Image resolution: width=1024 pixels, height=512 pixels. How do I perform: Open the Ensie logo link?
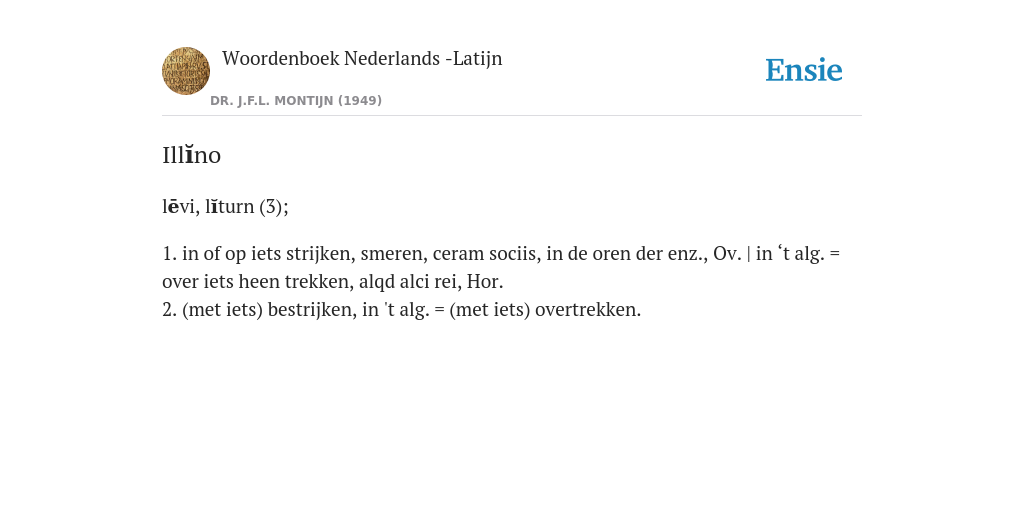coord(804,70)
